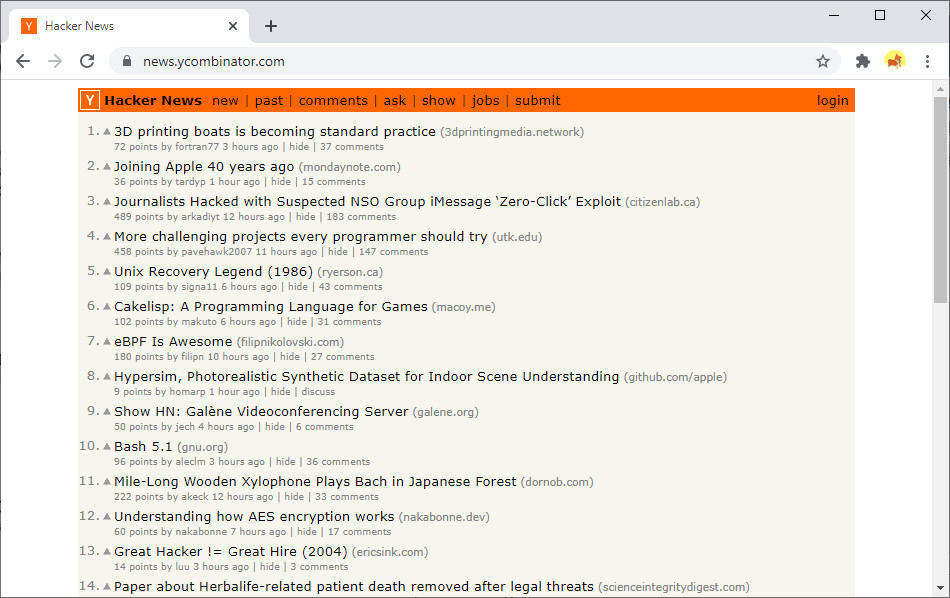The width and height of the screenshot is (950, 598).
Task: Click the citizenlab.ca domain link
Action: coord(663,202)
